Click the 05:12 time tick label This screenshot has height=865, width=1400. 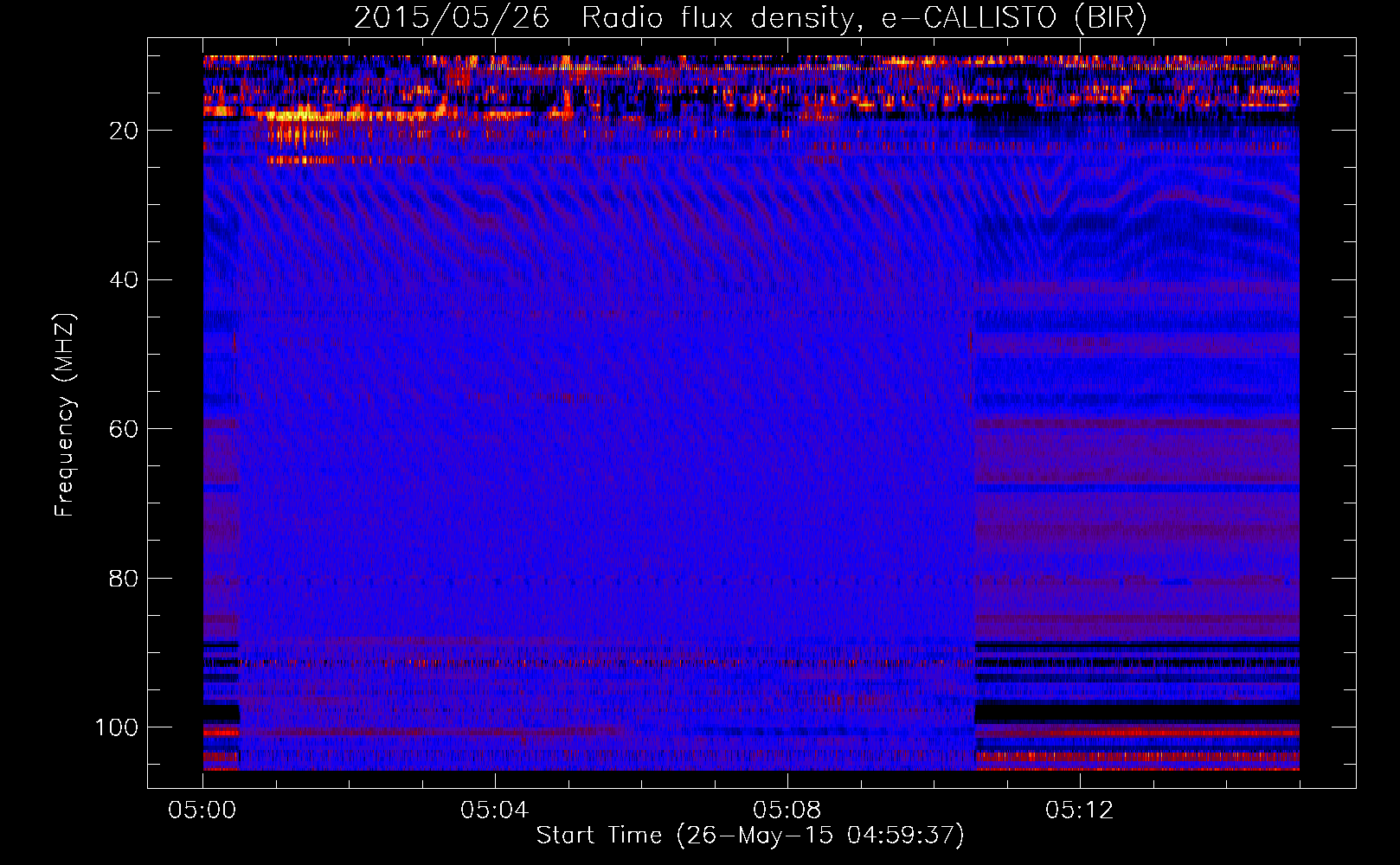(1080, 811)
